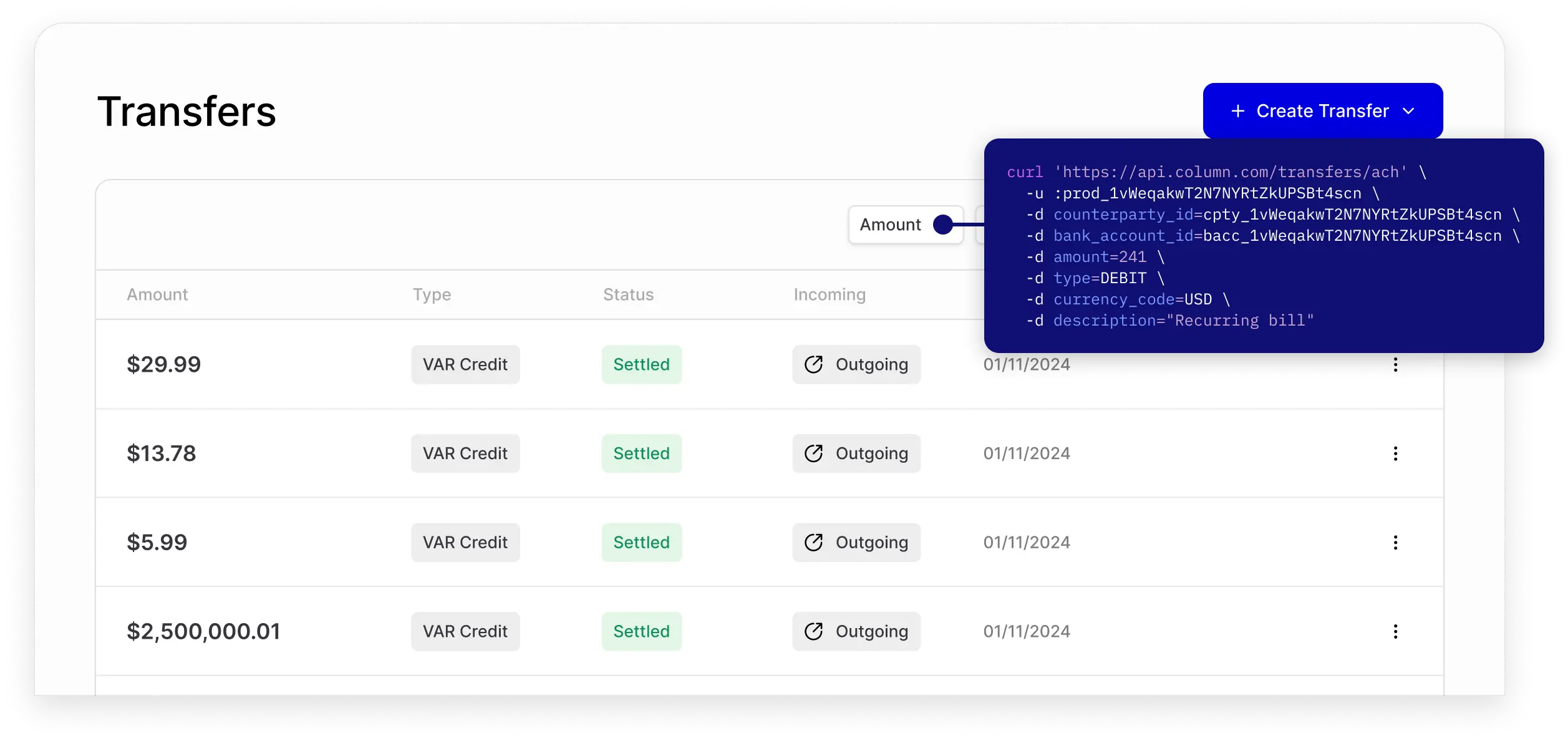This screenshot has height=741, width=1568.
Task: Click Settled badge on the $5.99 row
Action: (641, 543)
